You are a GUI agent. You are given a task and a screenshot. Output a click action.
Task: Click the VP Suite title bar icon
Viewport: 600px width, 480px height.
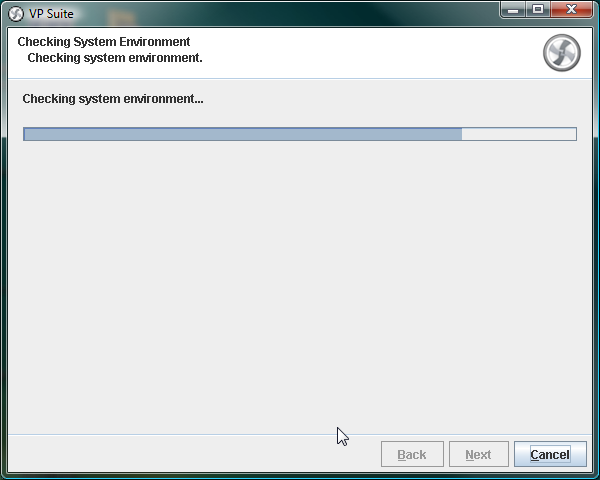coord(16,14)
